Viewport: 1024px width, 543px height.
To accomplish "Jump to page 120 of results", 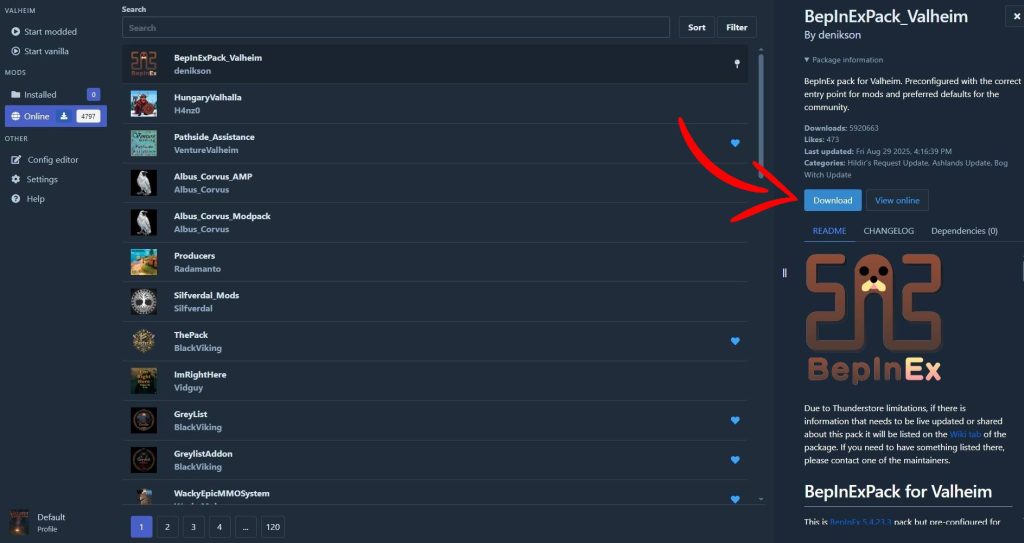I will (x=273, y=527).
